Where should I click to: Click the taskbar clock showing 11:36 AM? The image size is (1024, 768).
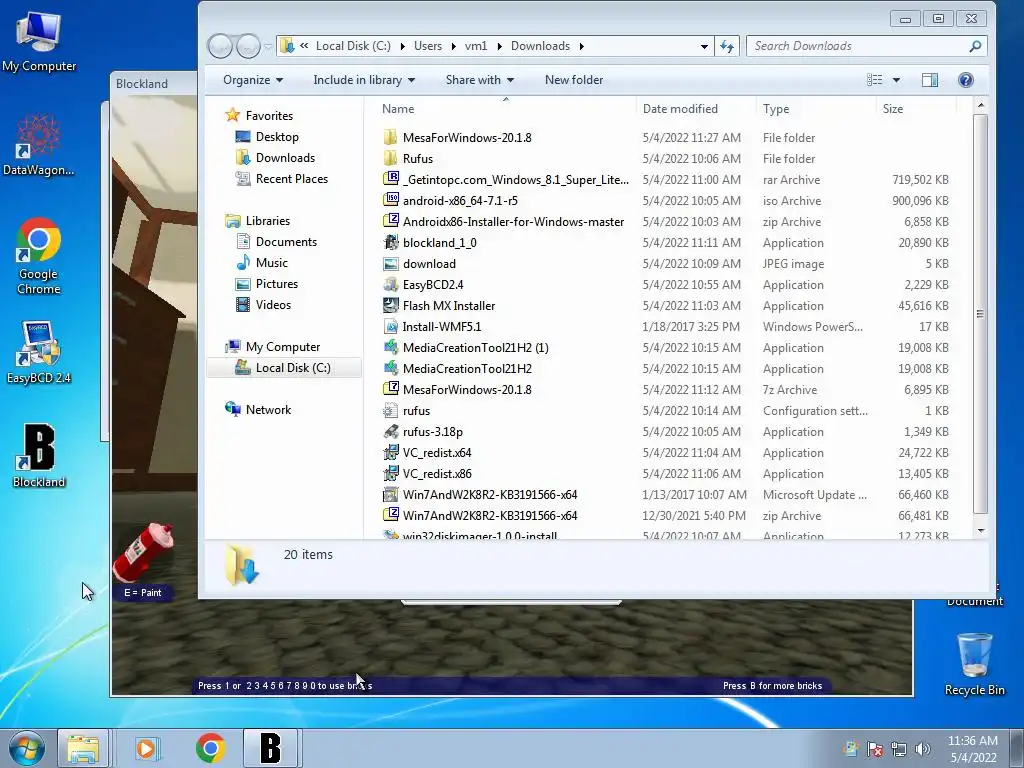(x=972, y=749)
